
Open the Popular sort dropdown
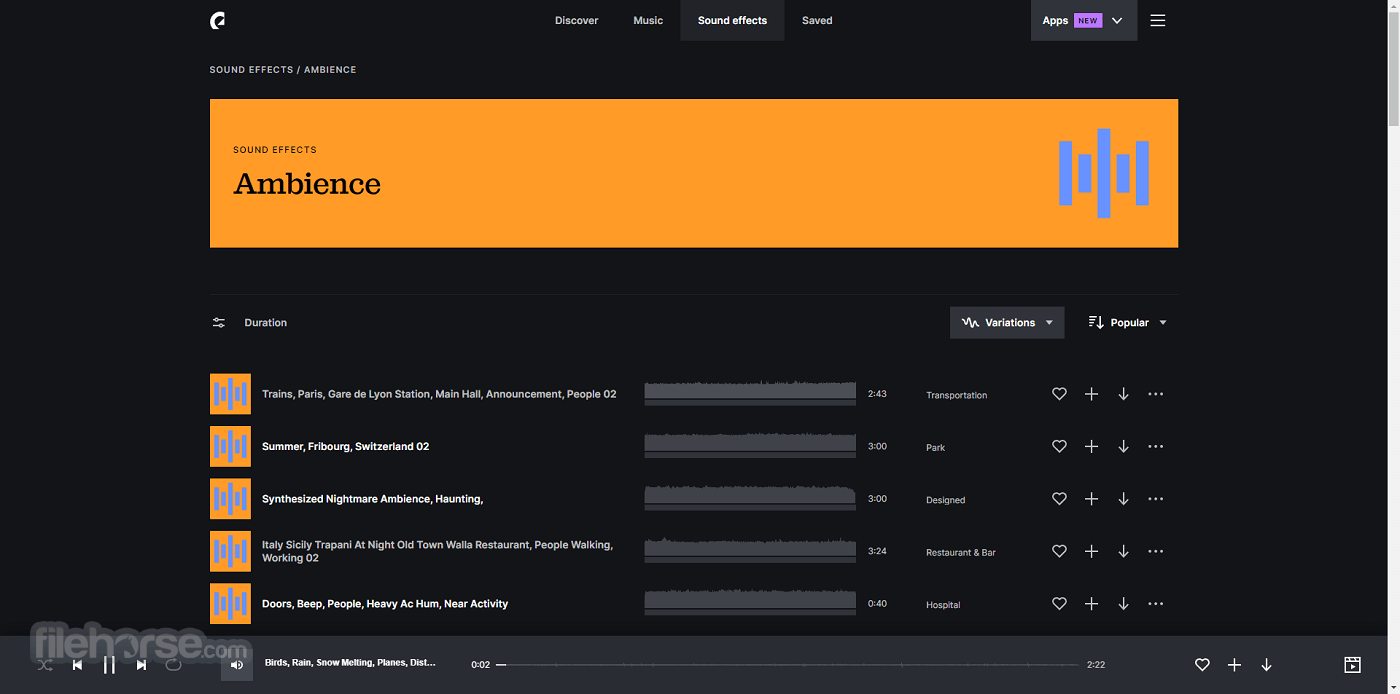[x=1127, y=323]
